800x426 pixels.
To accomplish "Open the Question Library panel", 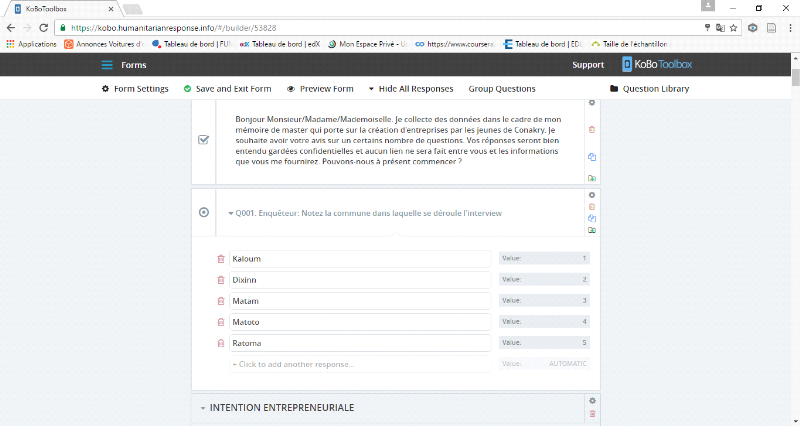I will (x=649, y=89).
